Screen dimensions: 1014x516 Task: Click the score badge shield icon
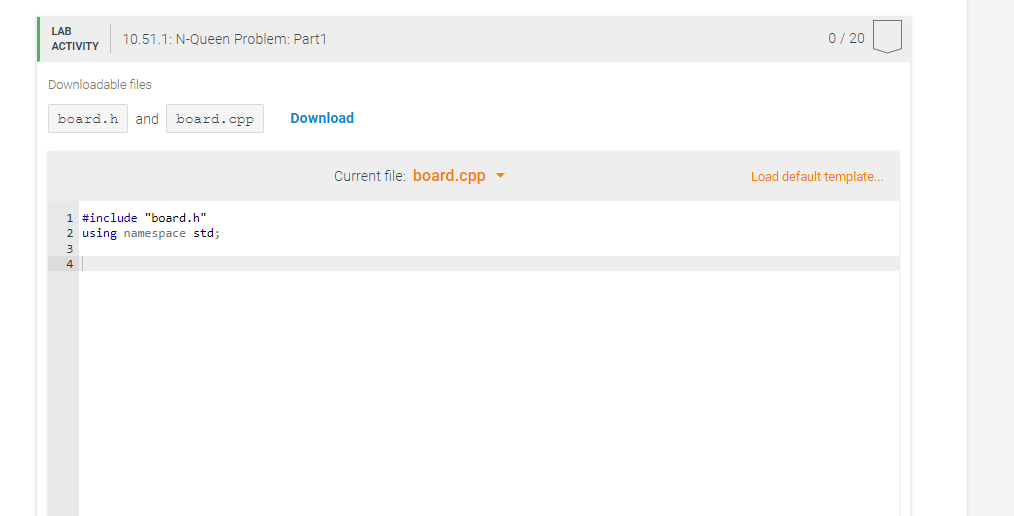(x=887, y=36)
